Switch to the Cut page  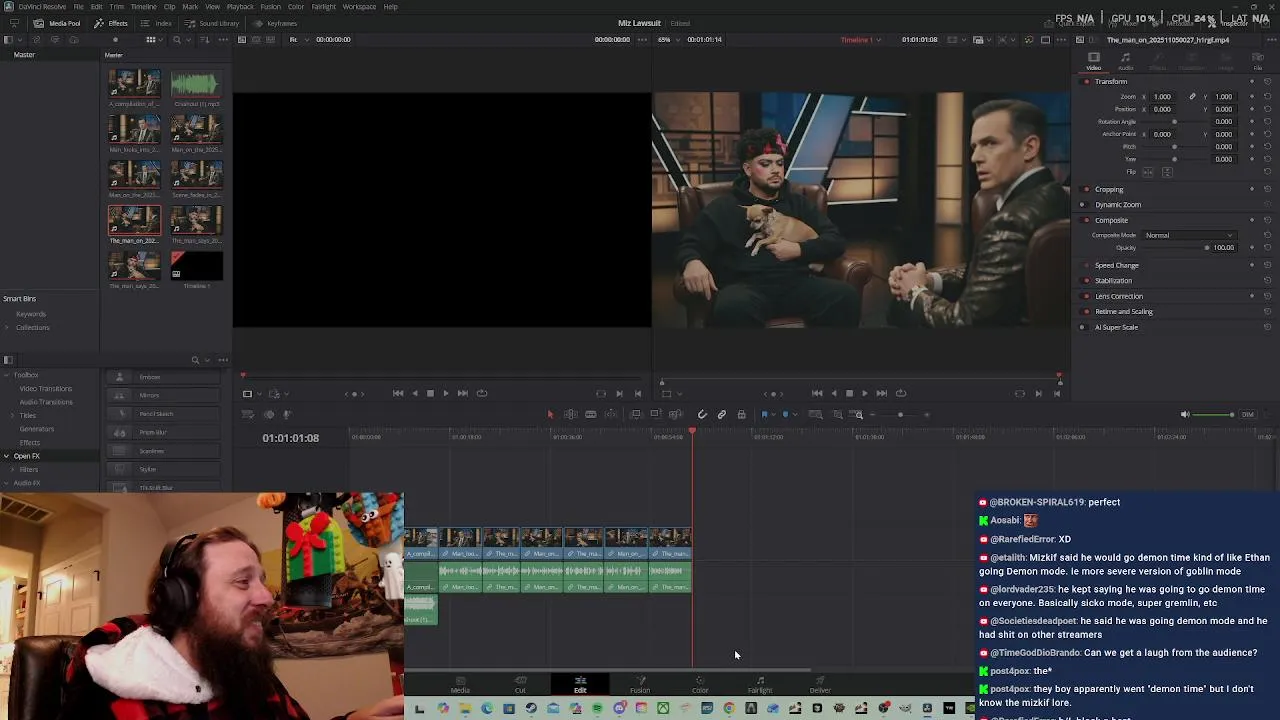520,684
